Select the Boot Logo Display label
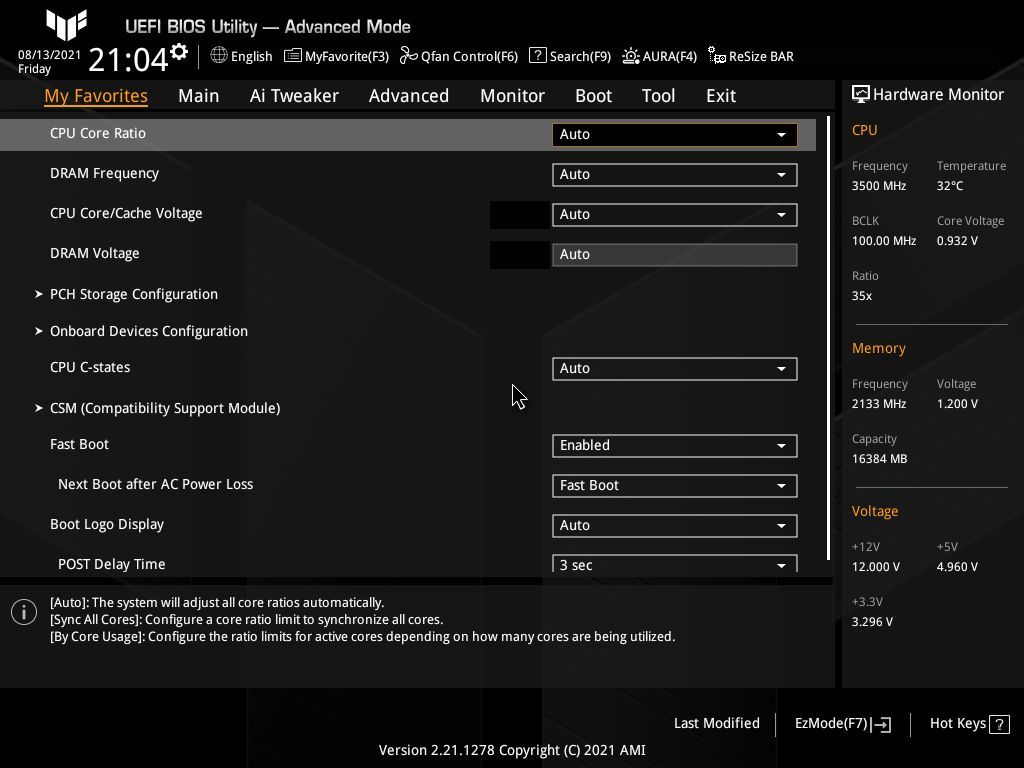The width and height of the screenshot is (1024, 768). point(107,524)
